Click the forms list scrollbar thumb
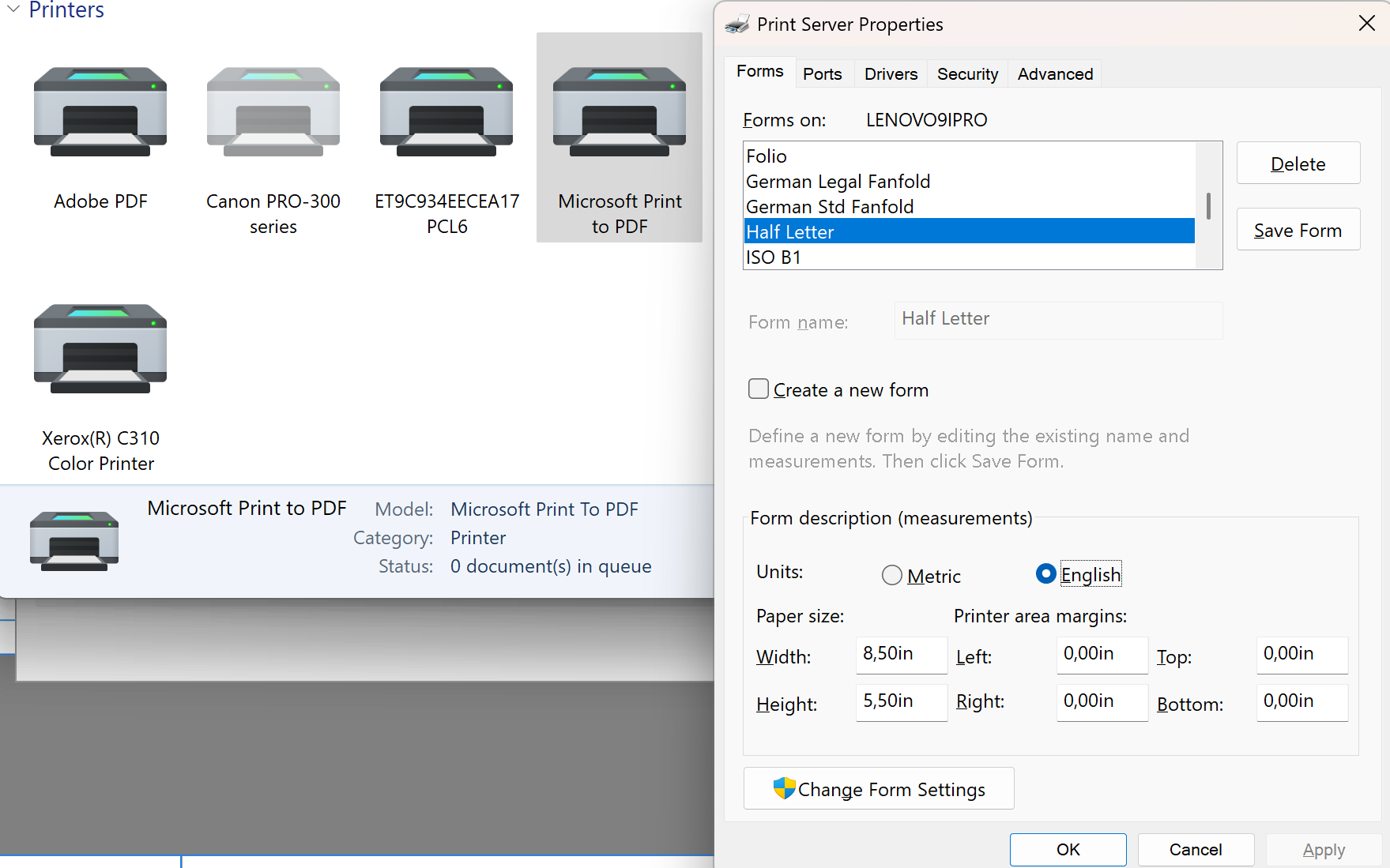Viewport: 1390px width, 868px height. (1208, 205)
